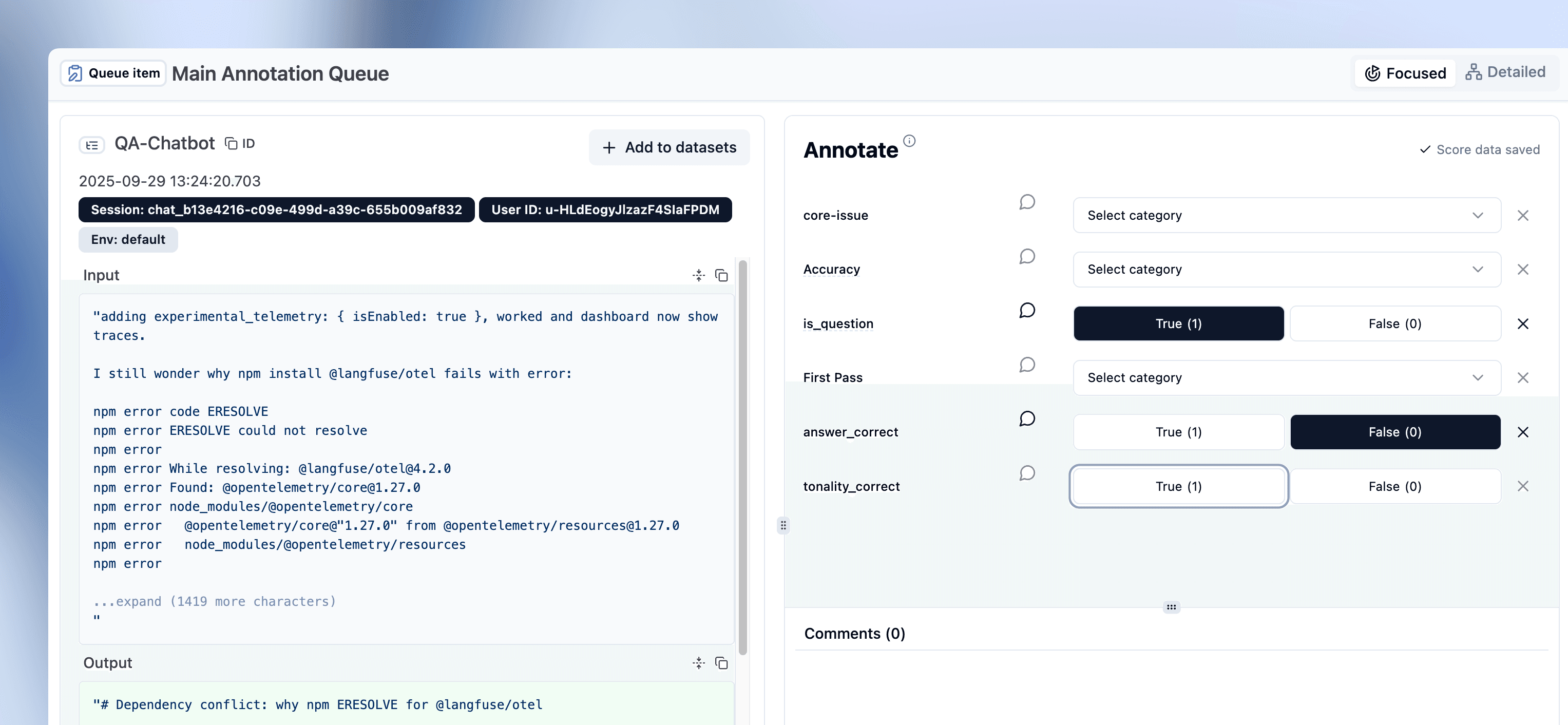Open the Accuracy category dropdown

tap(1286, 270)
